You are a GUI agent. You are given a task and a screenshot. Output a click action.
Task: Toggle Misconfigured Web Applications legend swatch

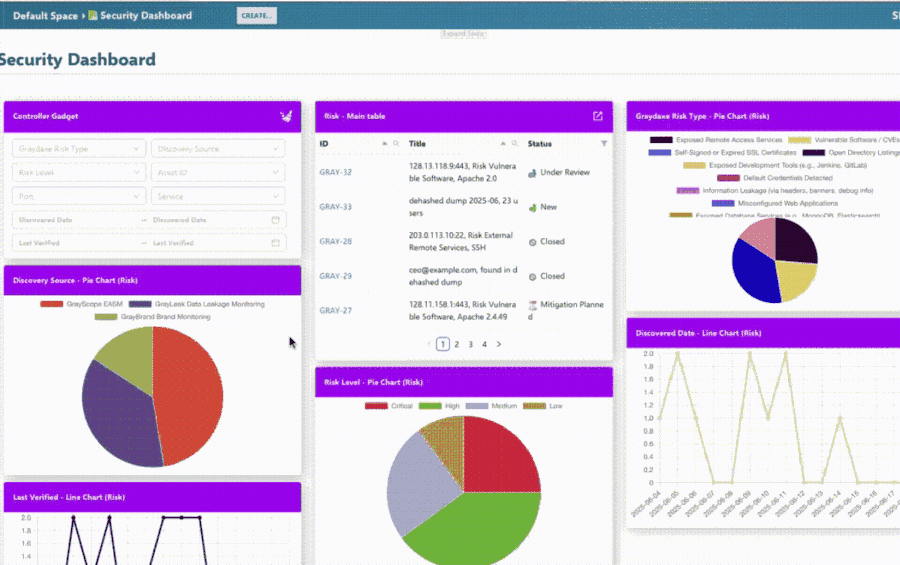tap(723, 203)
